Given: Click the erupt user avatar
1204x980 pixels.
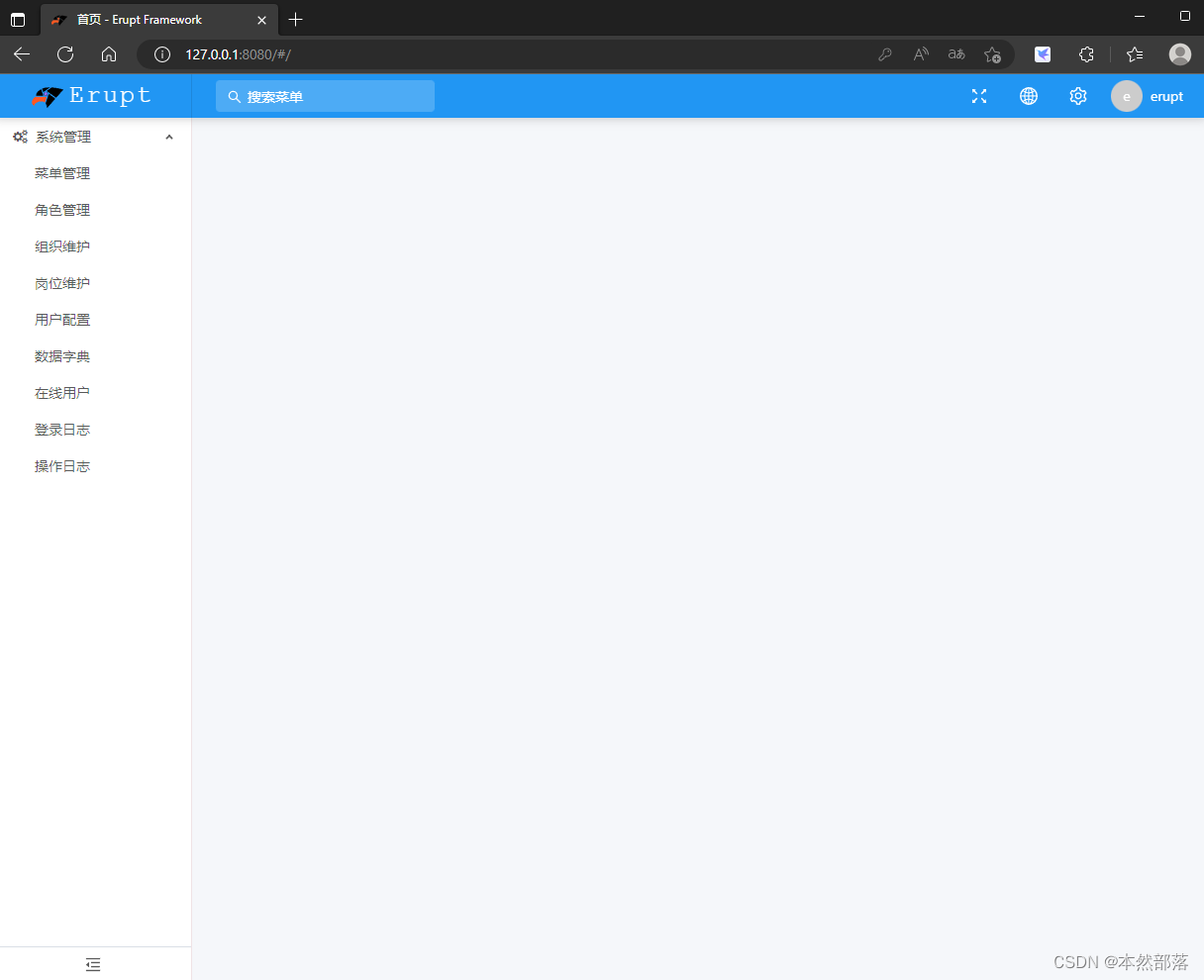Looking at the screenshot, I should 1127,96.
